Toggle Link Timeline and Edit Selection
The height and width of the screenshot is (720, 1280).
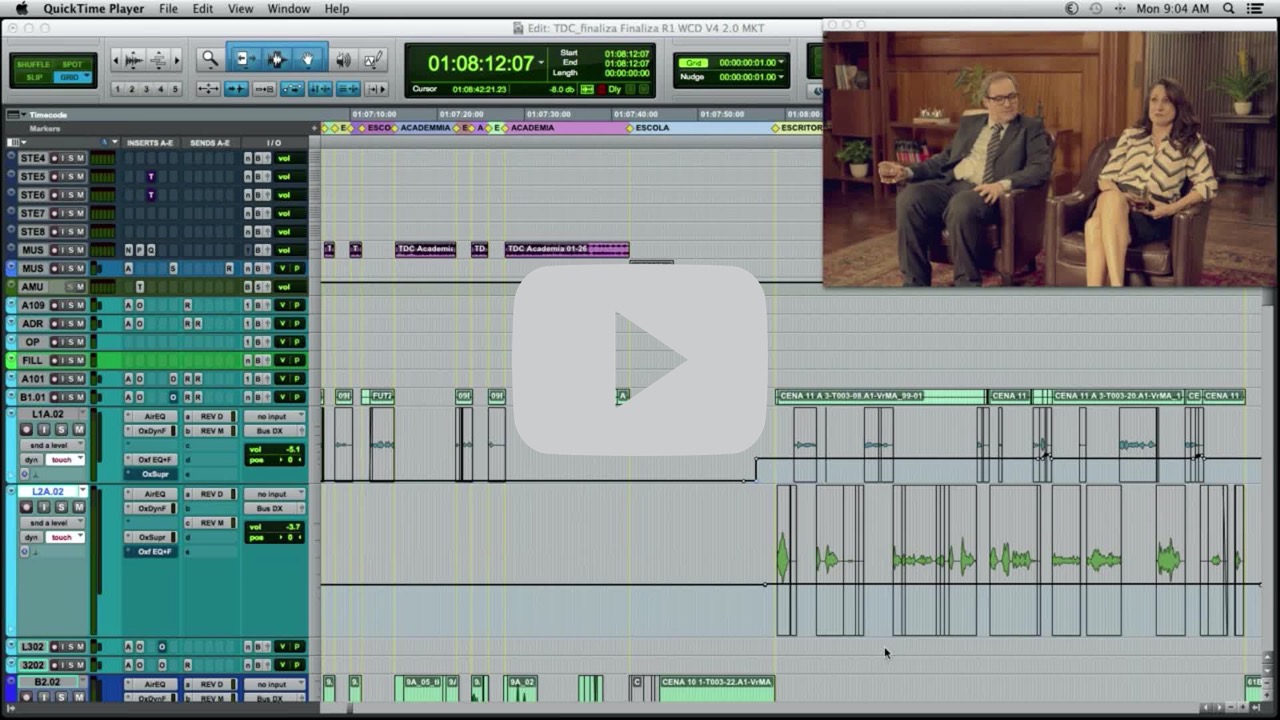click(x=320, y=88)
